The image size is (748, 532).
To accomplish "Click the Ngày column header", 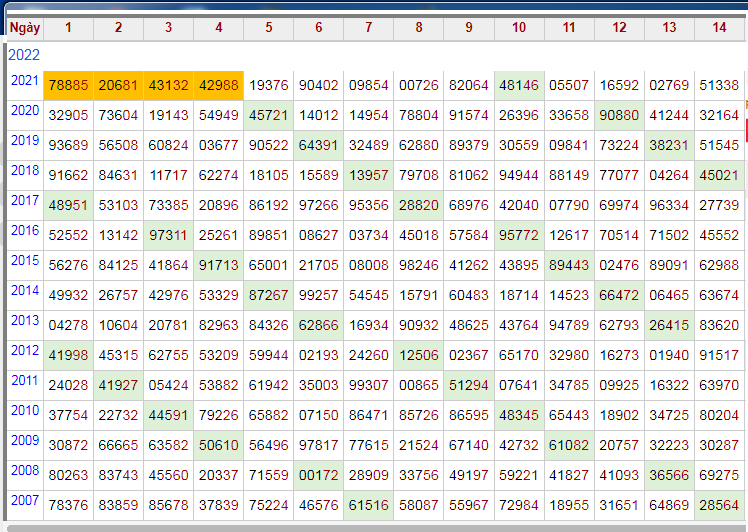I will pyautogui.click(x=24, y=27).
